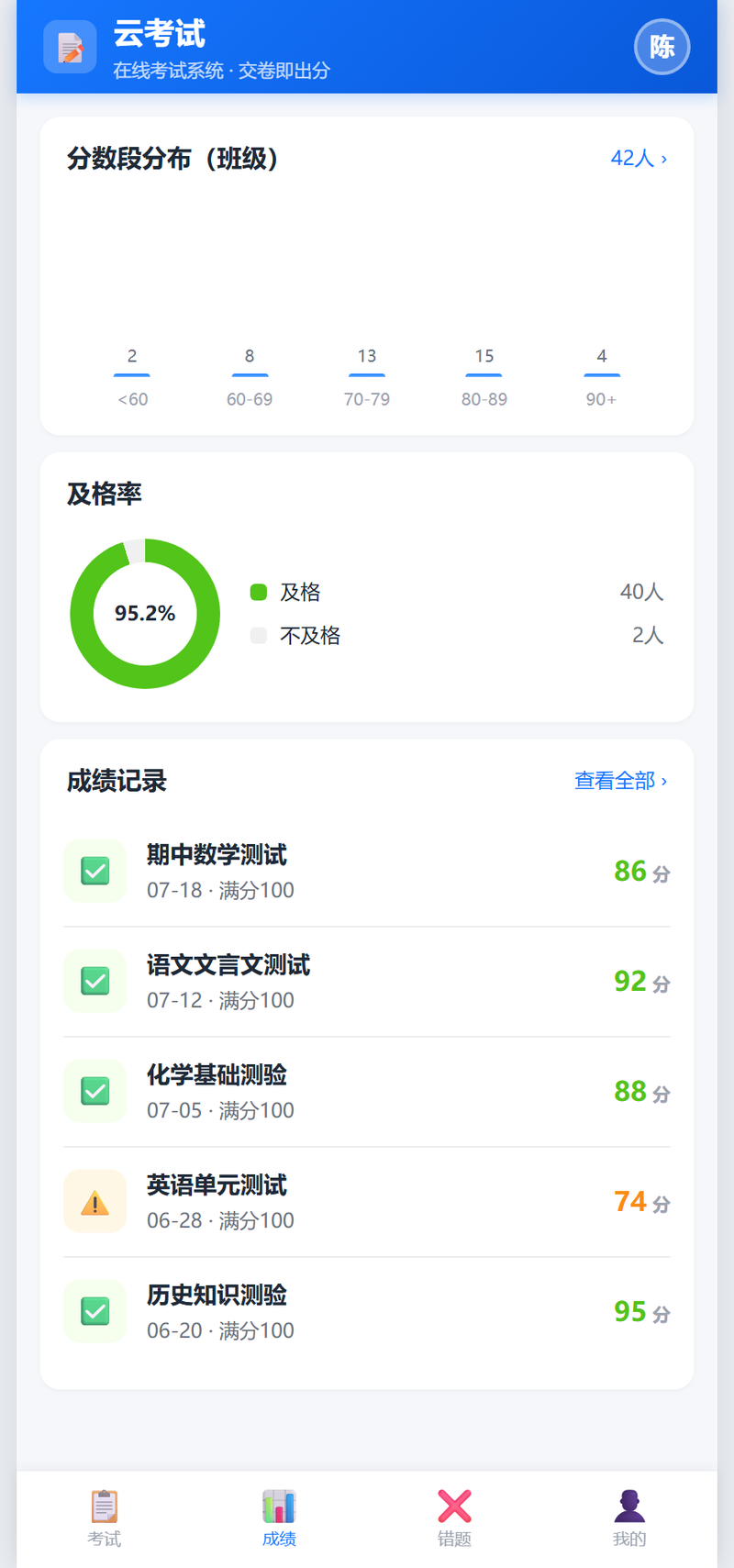Expand the 42人 class list chevron
This screenshot has width=734, height=1568.
[x=639, y=158]
